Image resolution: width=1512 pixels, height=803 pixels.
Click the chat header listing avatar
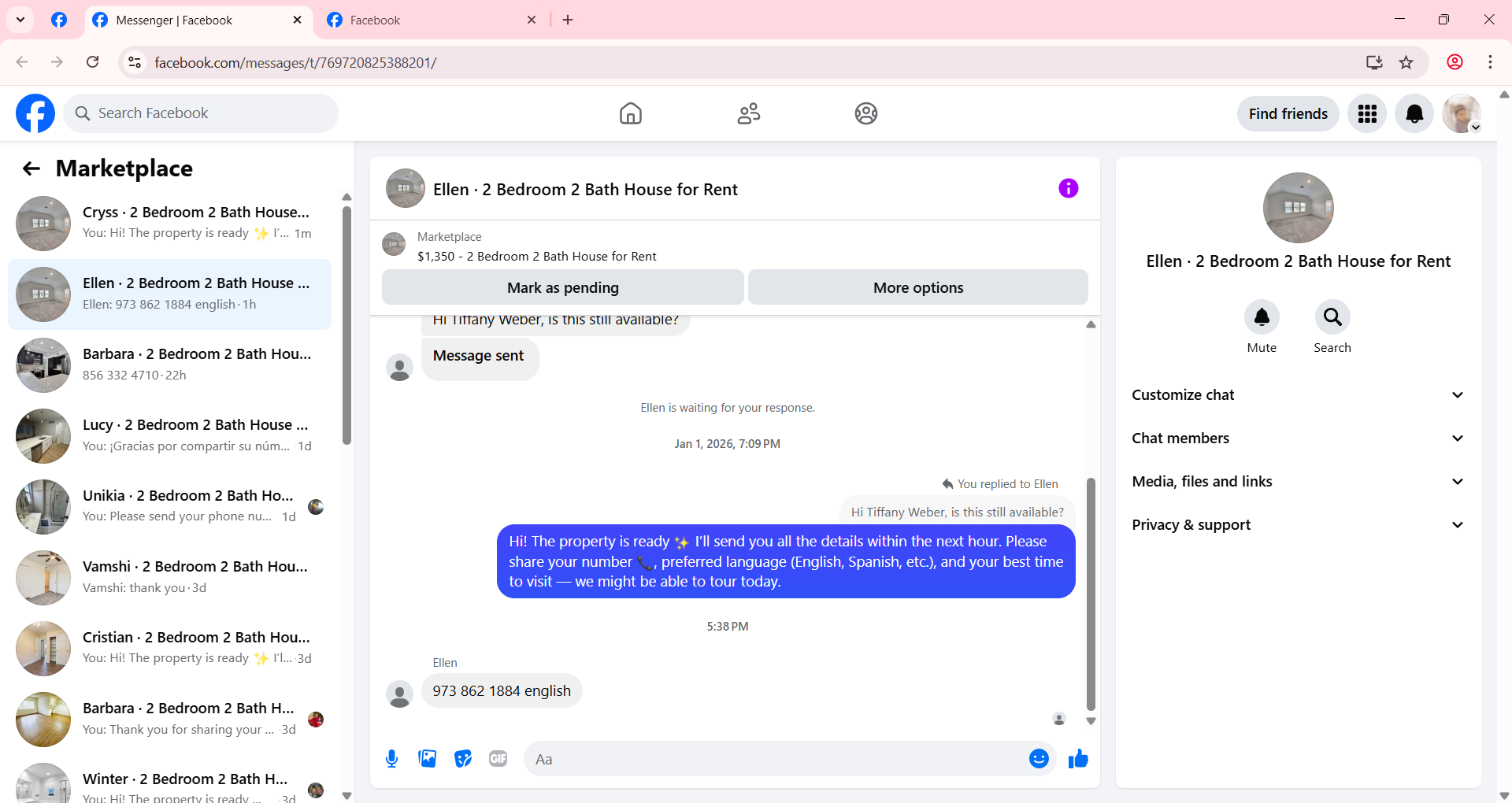click(x=406, y=188)
